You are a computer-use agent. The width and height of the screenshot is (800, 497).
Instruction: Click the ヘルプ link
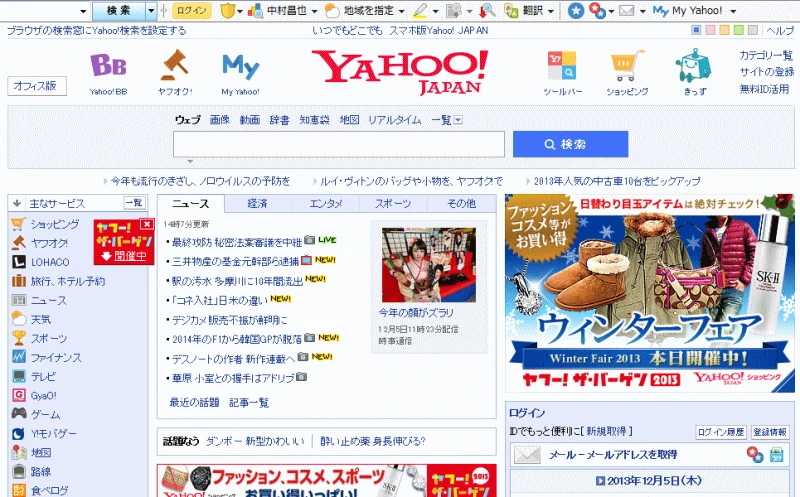click(x=780, y=31)
